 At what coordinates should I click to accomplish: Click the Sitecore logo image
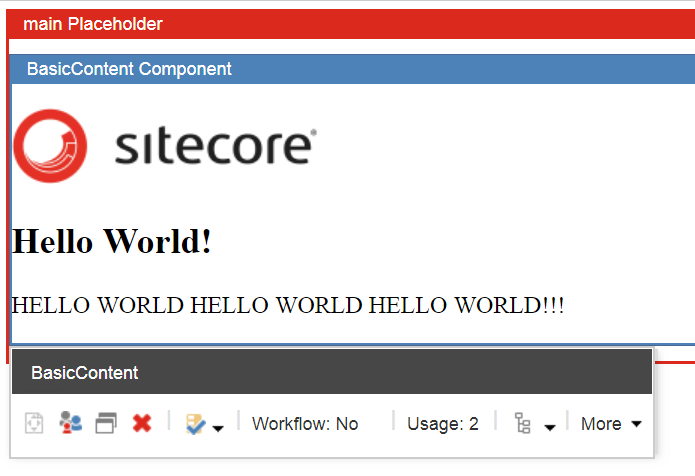(x=165, y=146)
